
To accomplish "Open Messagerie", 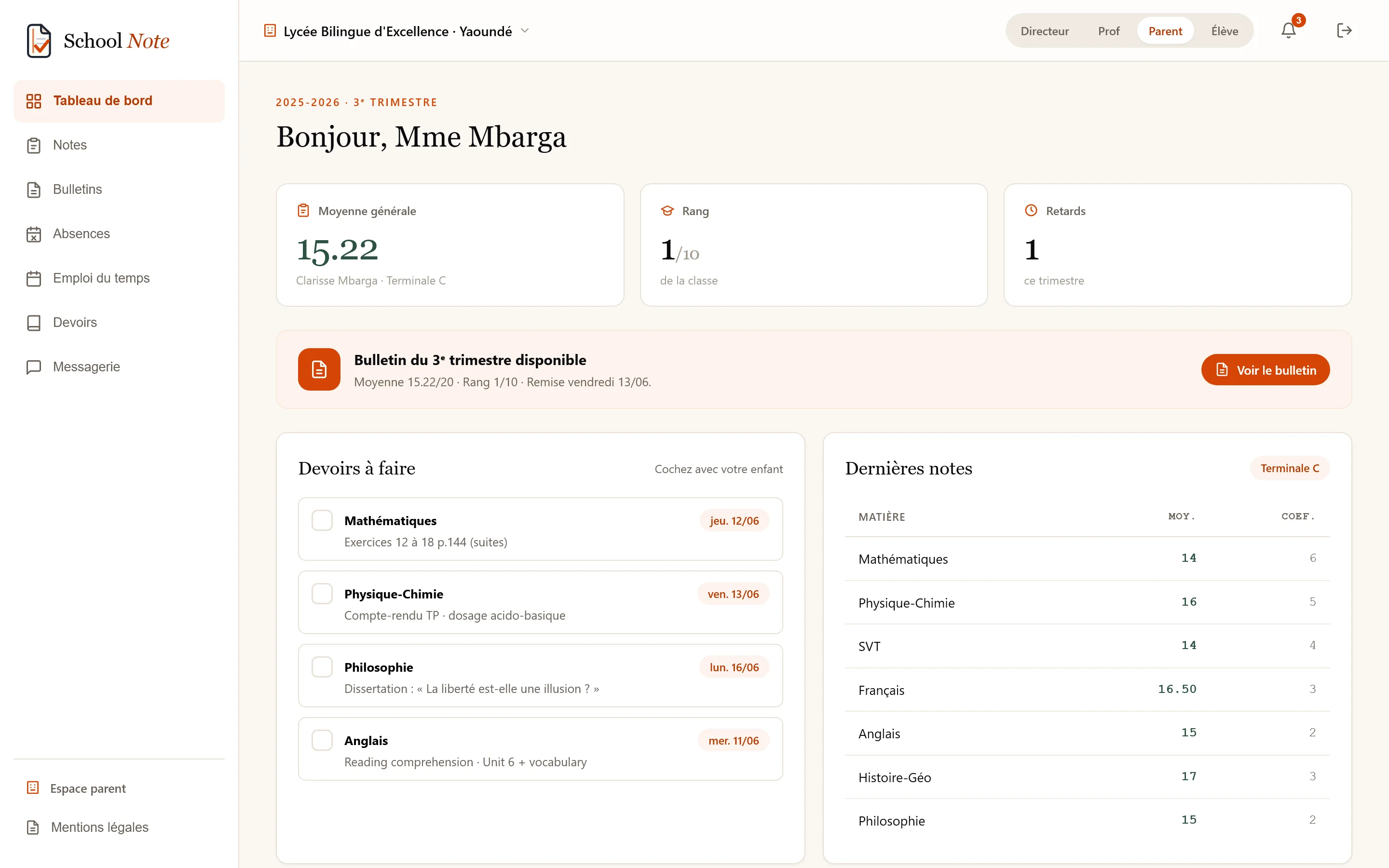I will point(119,367).
